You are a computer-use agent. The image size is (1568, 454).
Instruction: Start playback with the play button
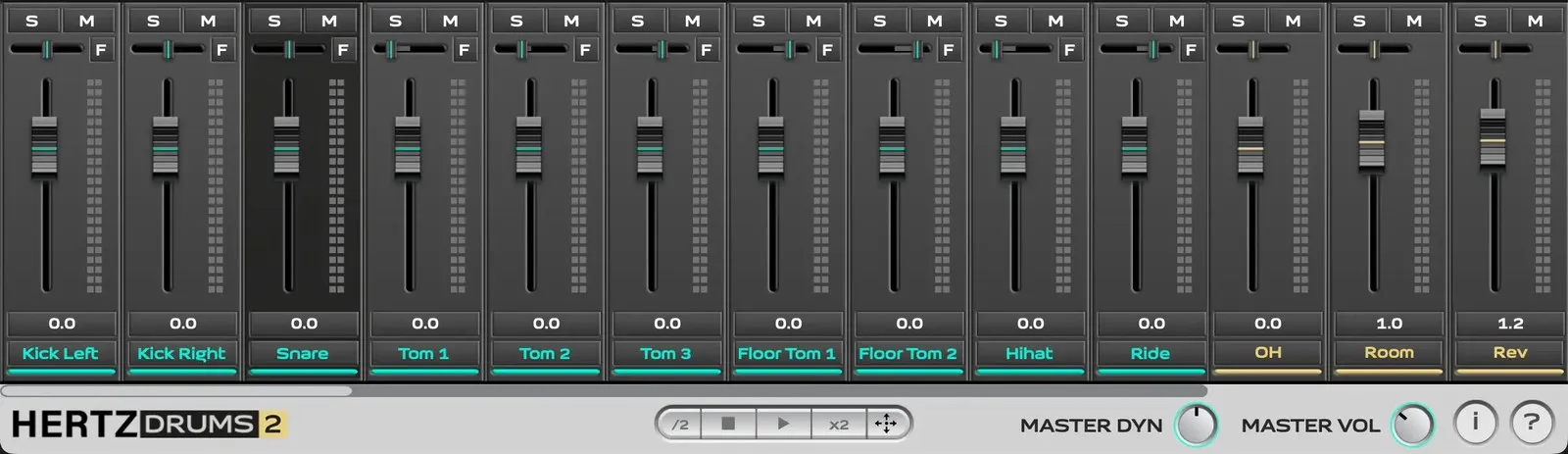pos(783,424)
